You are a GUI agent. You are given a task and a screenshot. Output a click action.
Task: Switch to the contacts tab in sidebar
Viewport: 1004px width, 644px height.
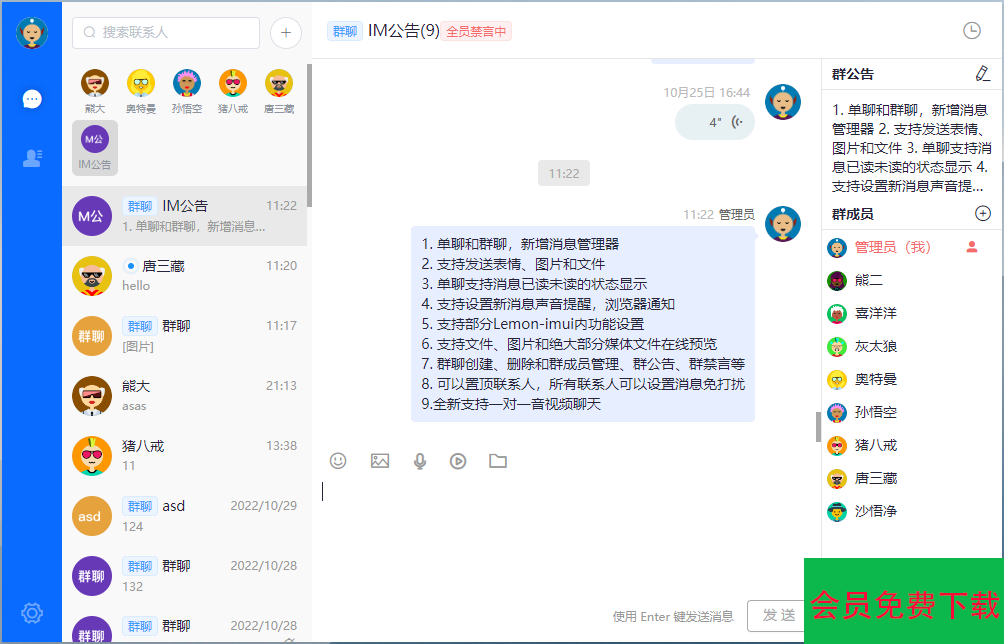point(32,157)
